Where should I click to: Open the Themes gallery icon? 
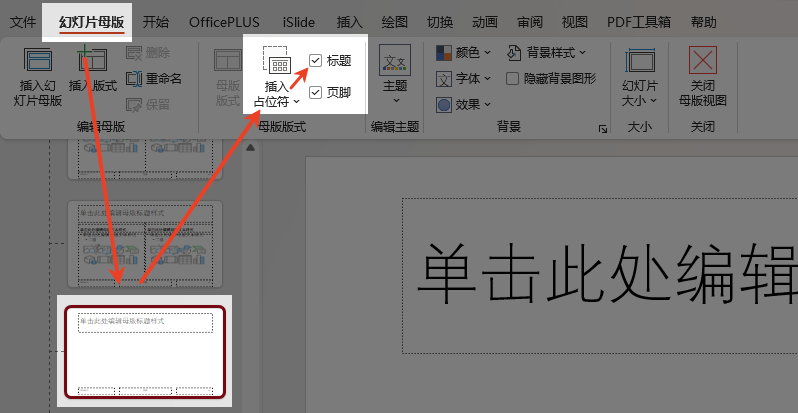394,64
